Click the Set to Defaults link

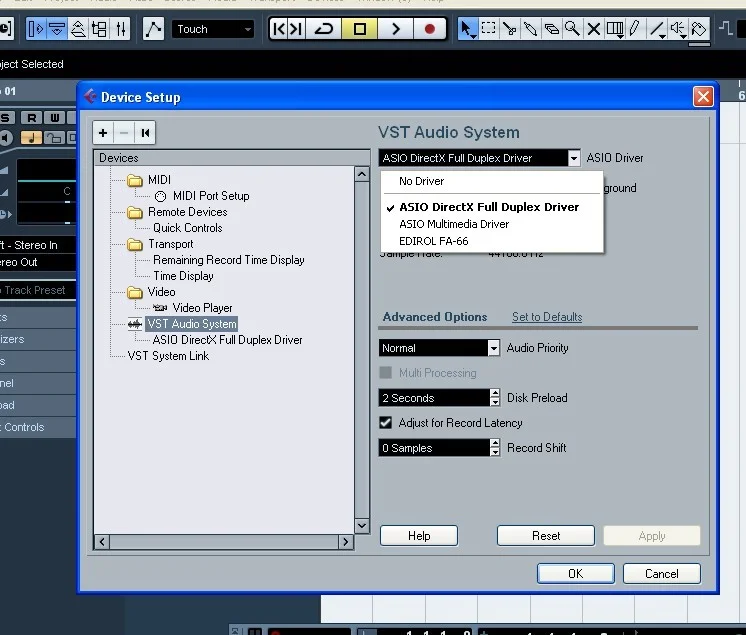[x=547, y=317]
